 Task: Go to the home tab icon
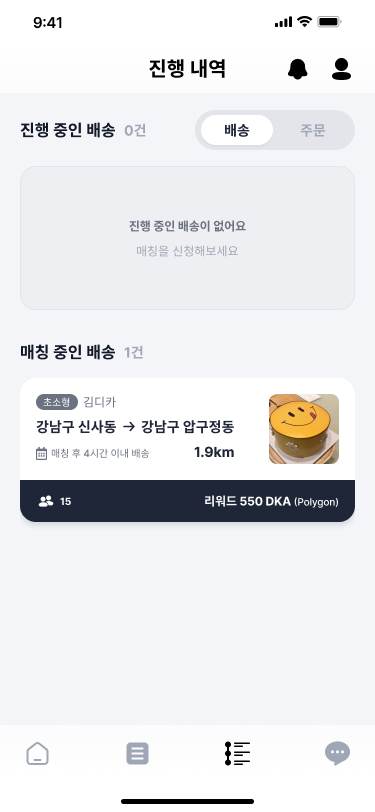pos(38,753)
